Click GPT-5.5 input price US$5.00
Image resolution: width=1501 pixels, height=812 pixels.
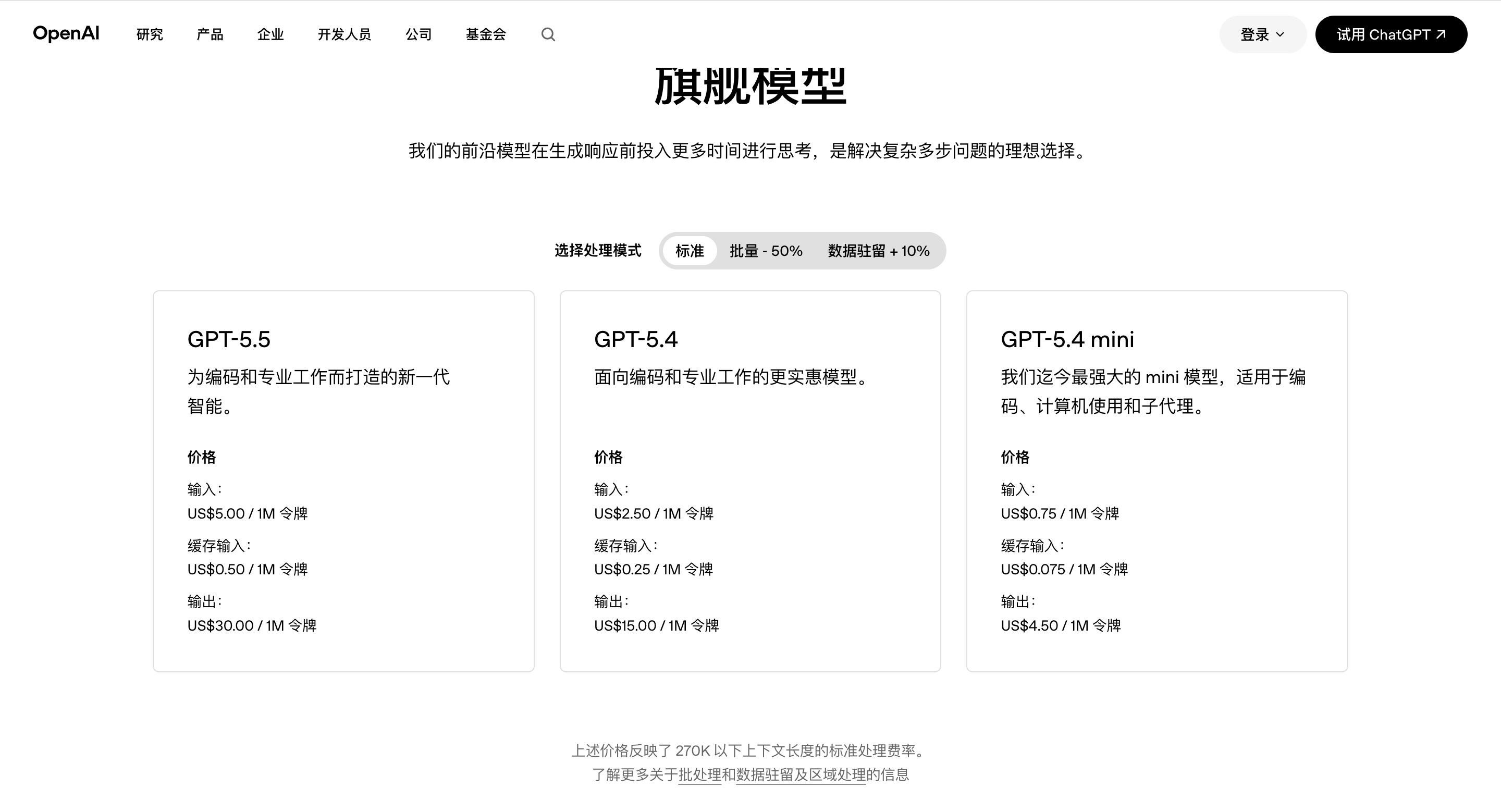tap(247, 513)
